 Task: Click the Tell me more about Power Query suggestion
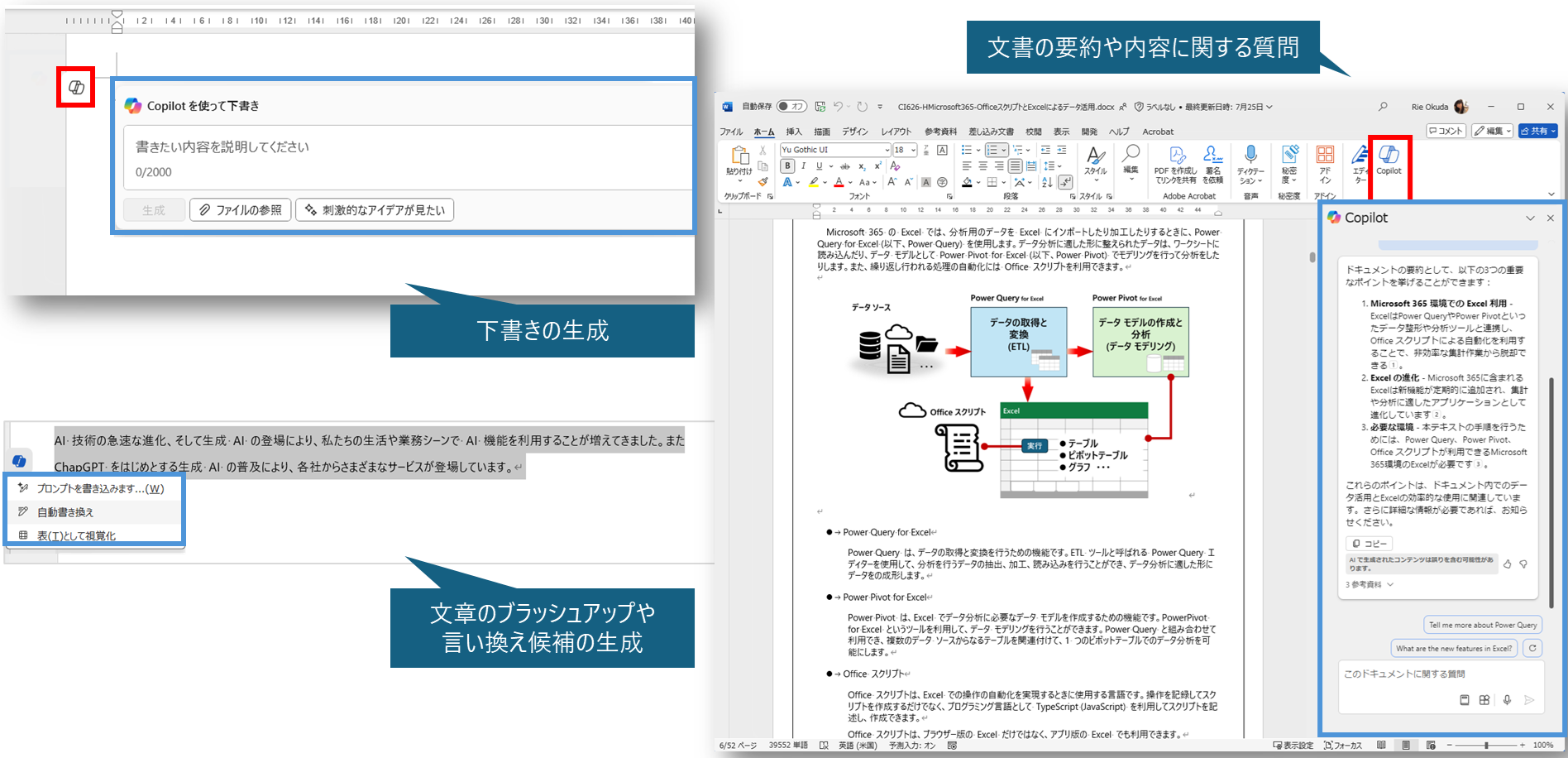1483,625
